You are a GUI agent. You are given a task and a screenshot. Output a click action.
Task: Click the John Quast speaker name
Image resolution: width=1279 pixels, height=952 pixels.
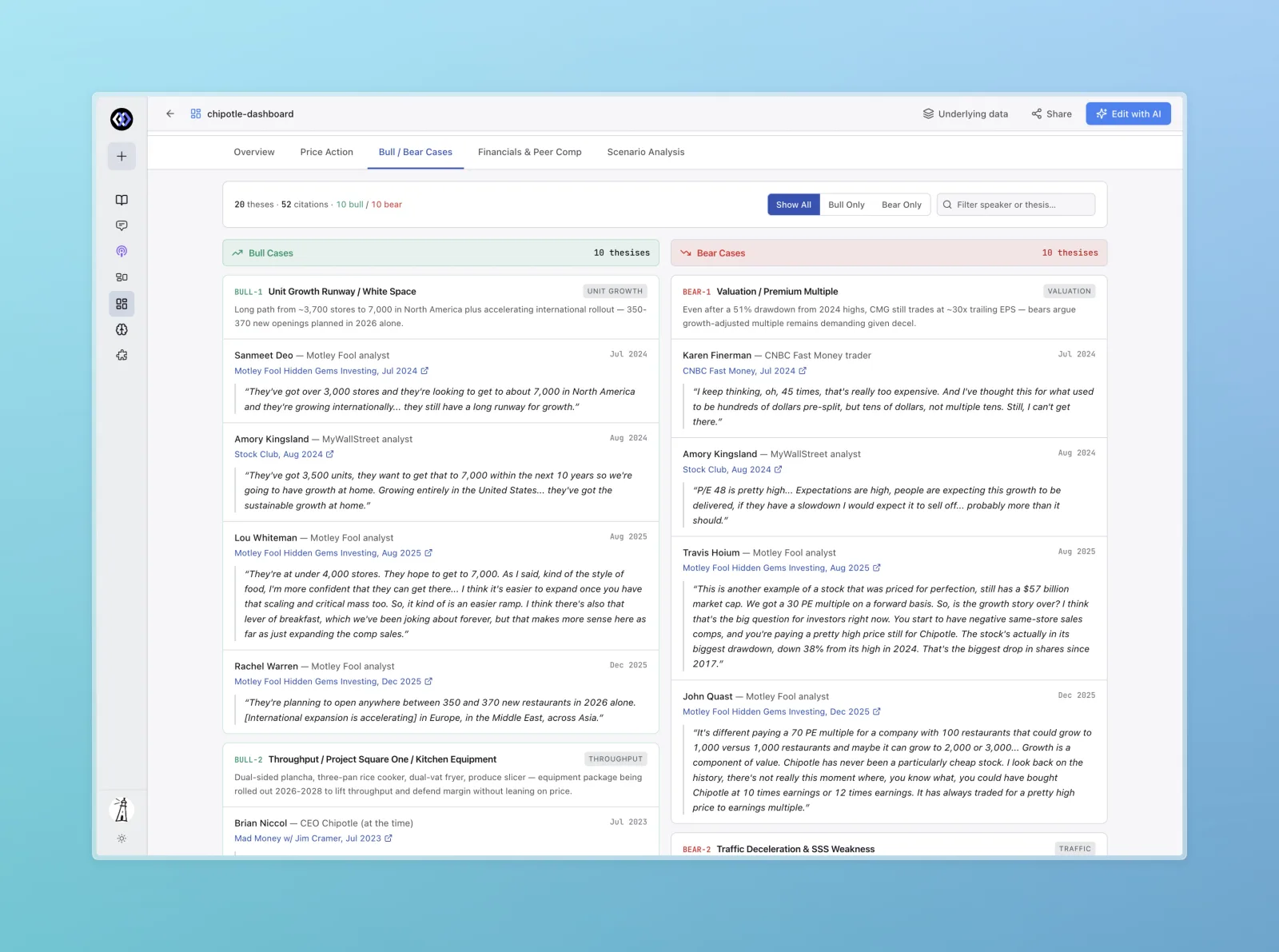tap(707, 697)
